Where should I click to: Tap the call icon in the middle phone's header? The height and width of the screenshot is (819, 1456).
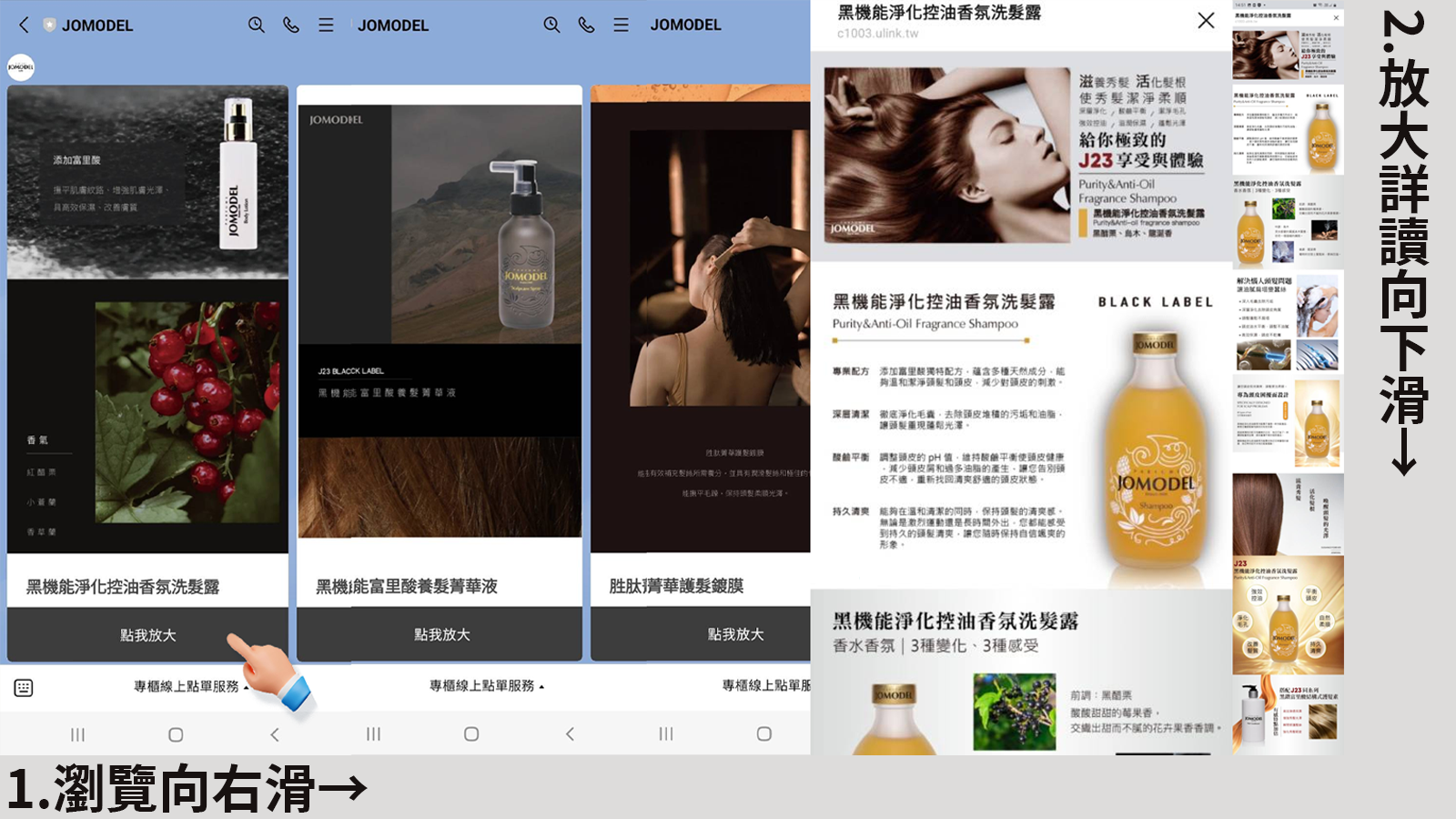point(586,25)
